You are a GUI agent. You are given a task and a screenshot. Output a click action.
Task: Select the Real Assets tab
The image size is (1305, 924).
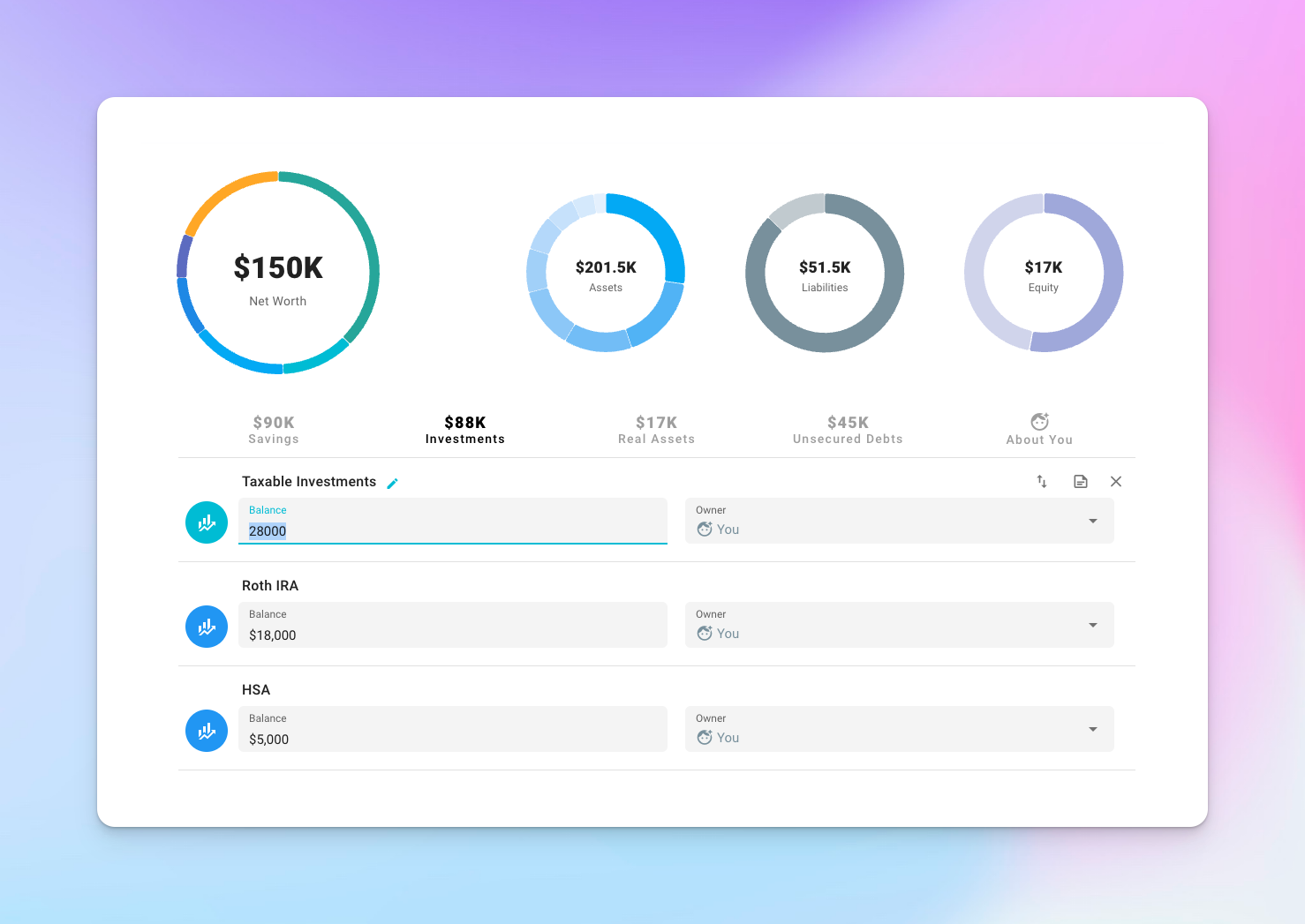(x=656, y=429)
